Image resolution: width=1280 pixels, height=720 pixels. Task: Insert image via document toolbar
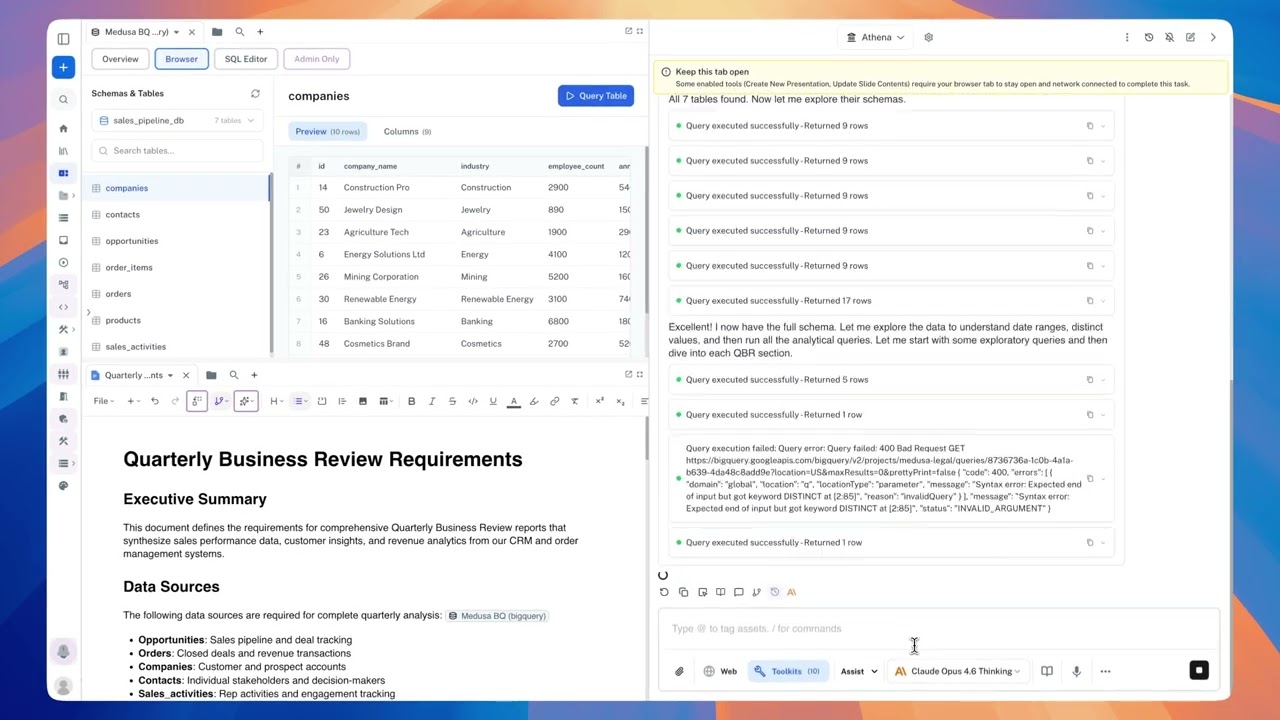coord(362,401)
